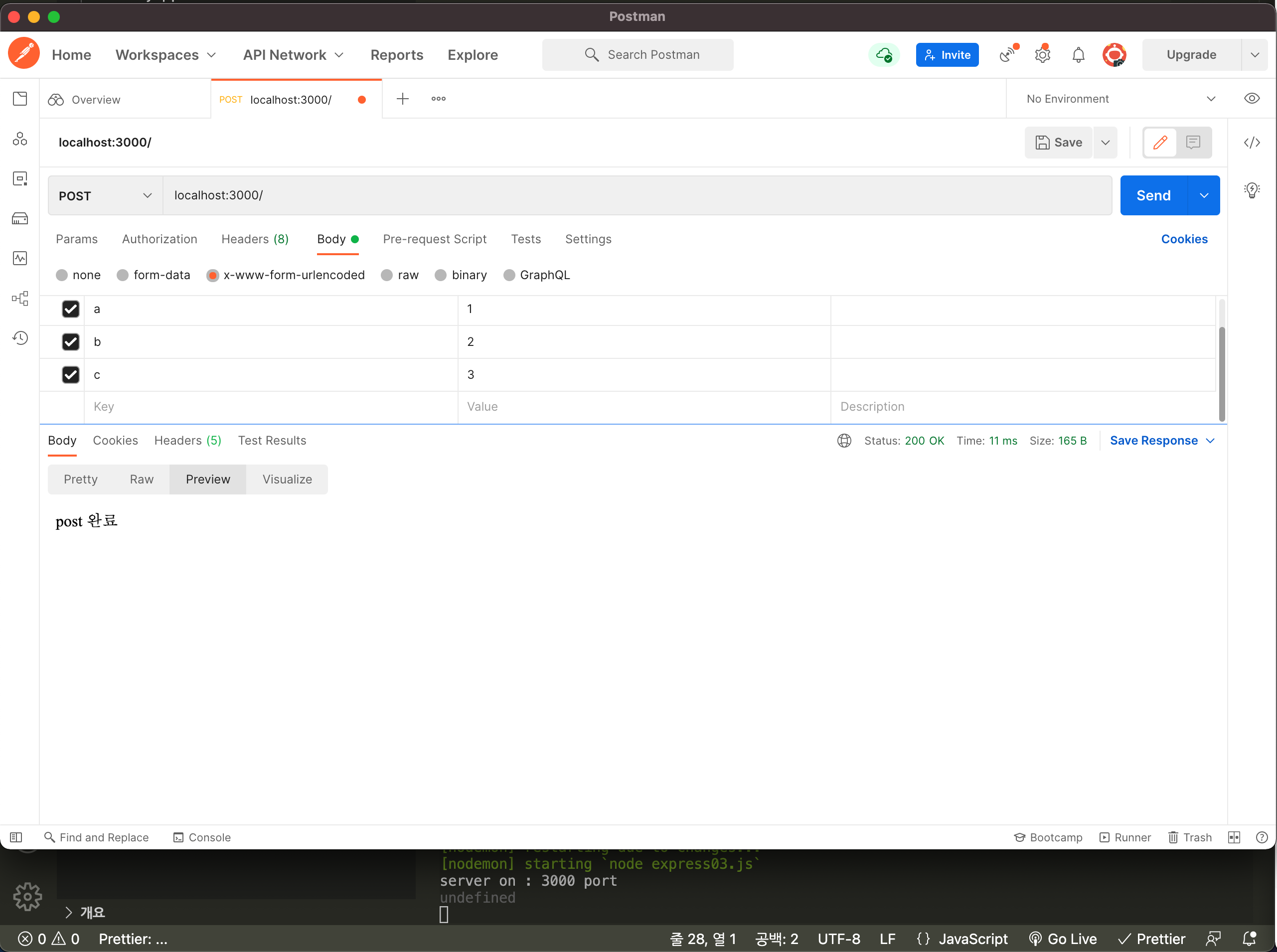Uncheck the checkbox for key a

click(70, 309)
